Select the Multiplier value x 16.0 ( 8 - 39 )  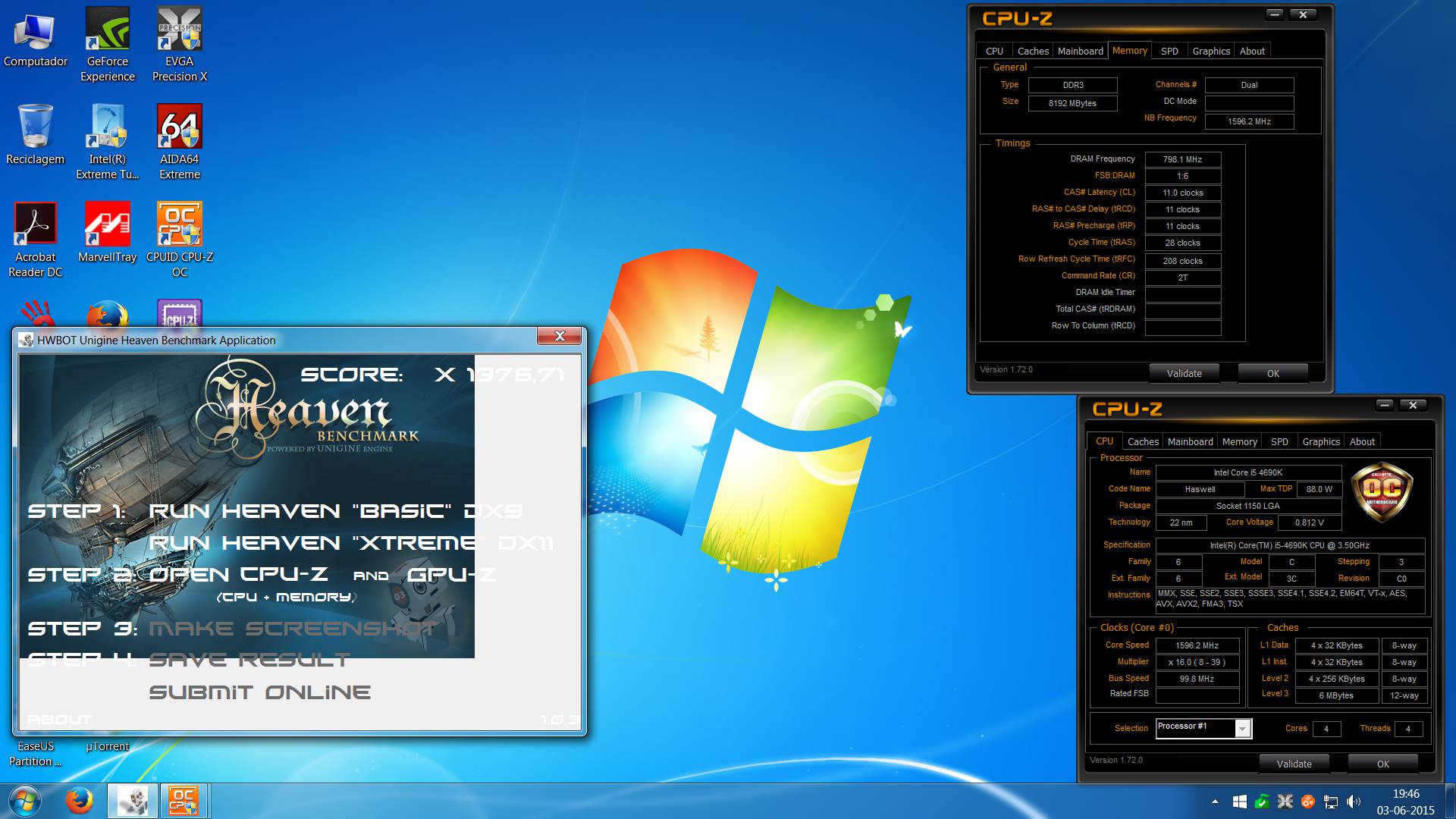(1197, 662)
